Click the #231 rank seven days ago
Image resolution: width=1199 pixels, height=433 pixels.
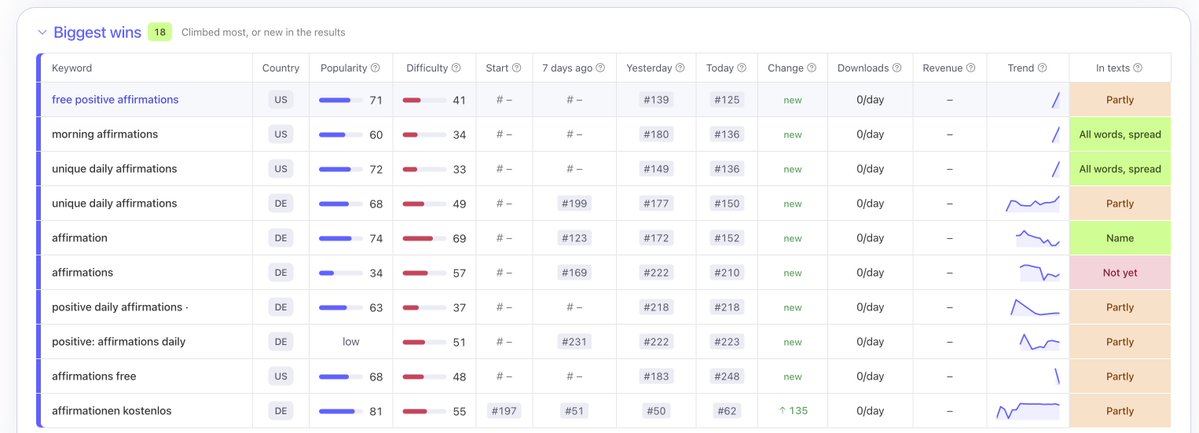tap(574, 342)
